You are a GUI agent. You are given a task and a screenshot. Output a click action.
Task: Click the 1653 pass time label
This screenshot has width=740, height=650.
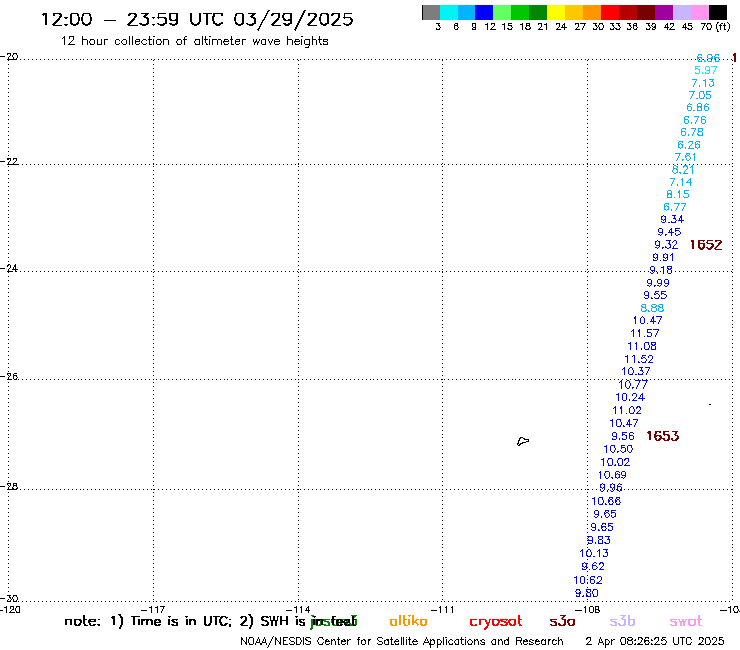[663, 436]
